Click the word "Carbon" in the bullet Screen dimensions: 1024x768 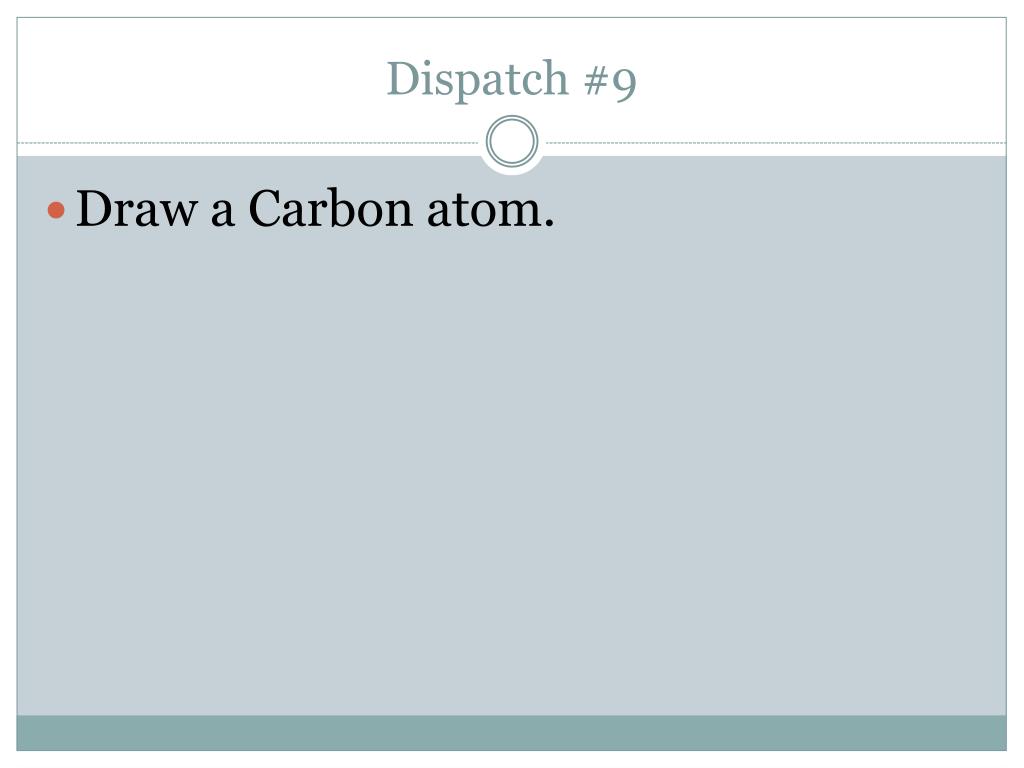pyautogui.click(x=330, y=209)
